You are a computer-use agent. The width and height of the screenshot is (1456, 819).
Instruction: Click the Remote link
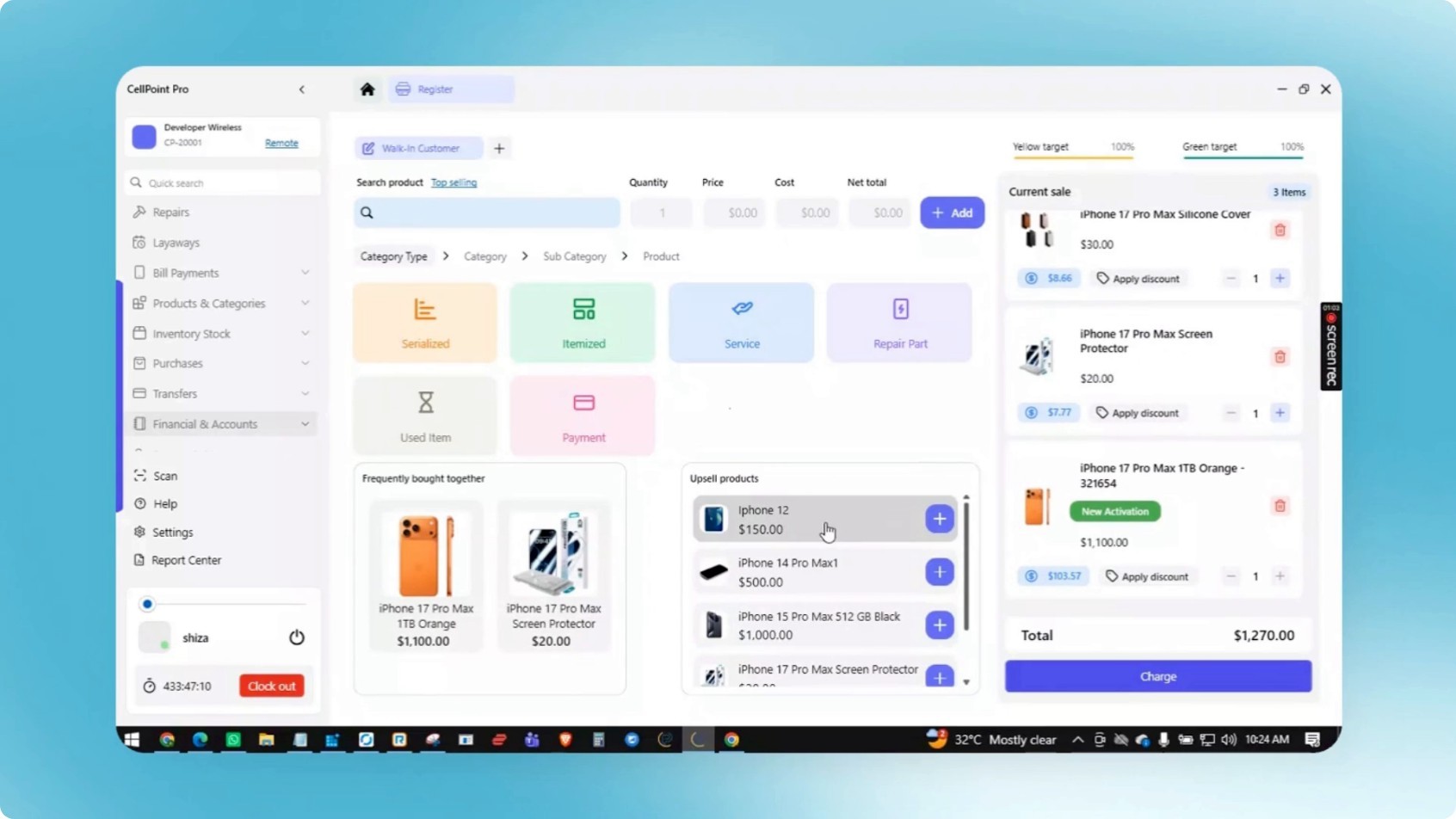[x=281, y=143]
